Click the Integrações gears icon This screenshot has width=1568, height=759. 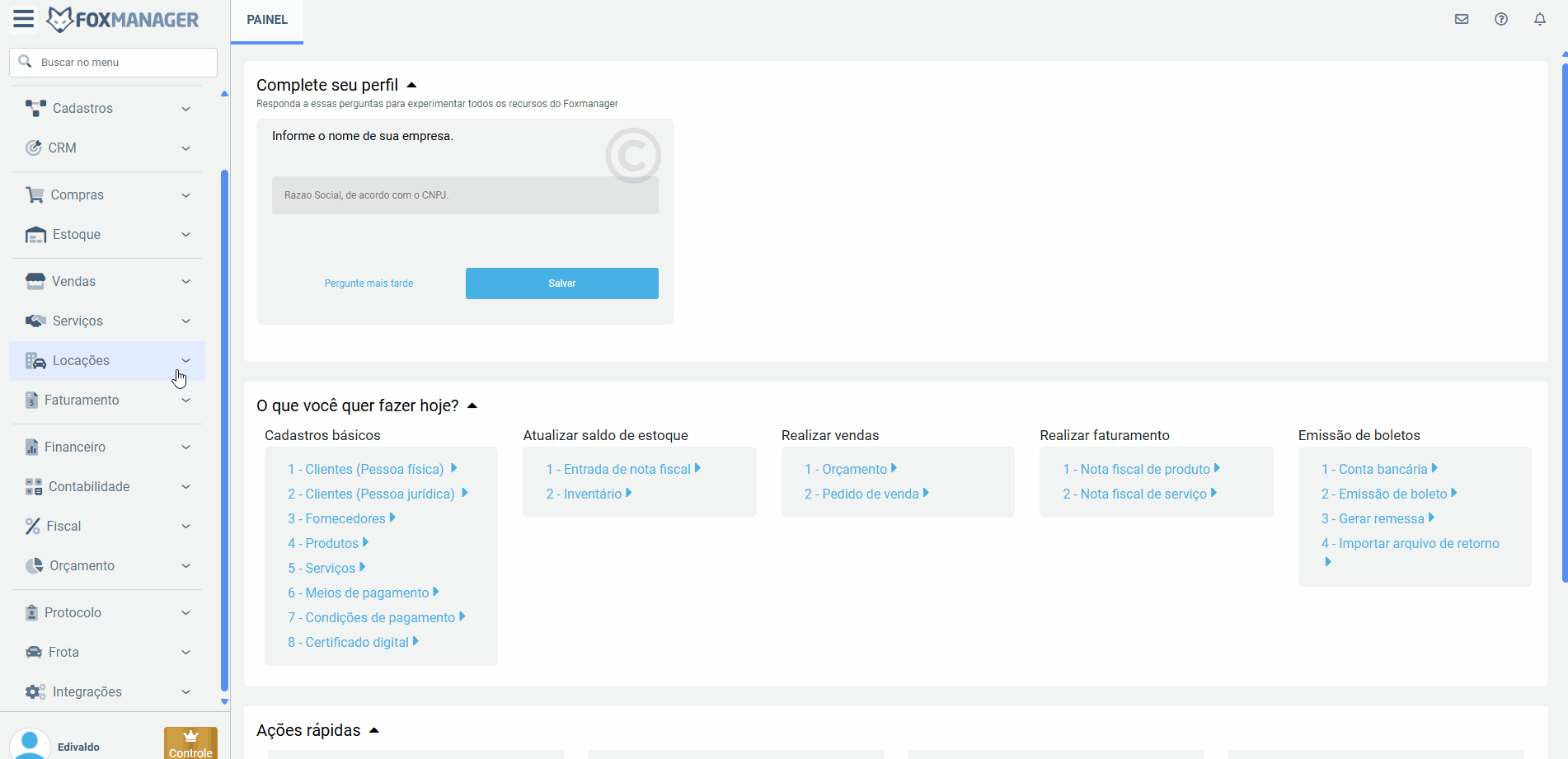click(x=35, y=691)
